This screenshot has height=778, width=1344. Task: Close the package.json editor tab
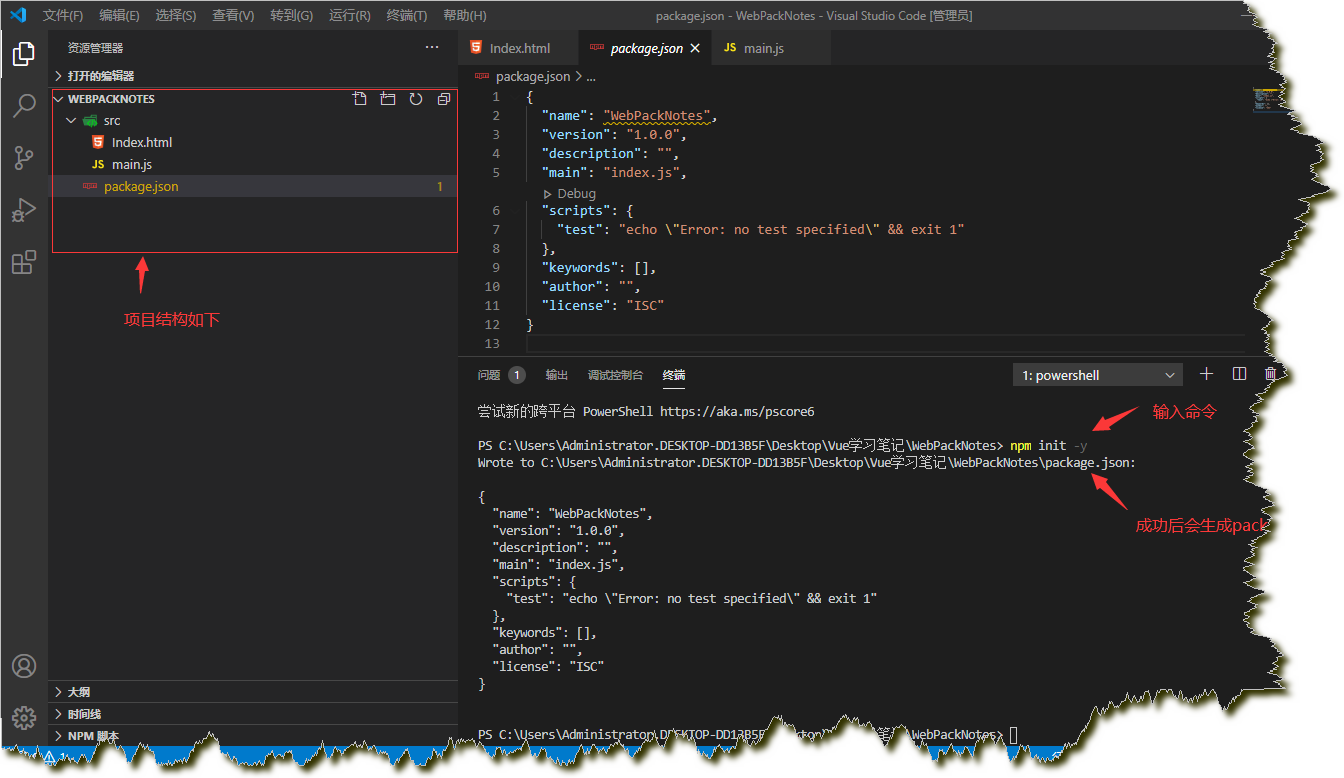(x=696, y=48)
